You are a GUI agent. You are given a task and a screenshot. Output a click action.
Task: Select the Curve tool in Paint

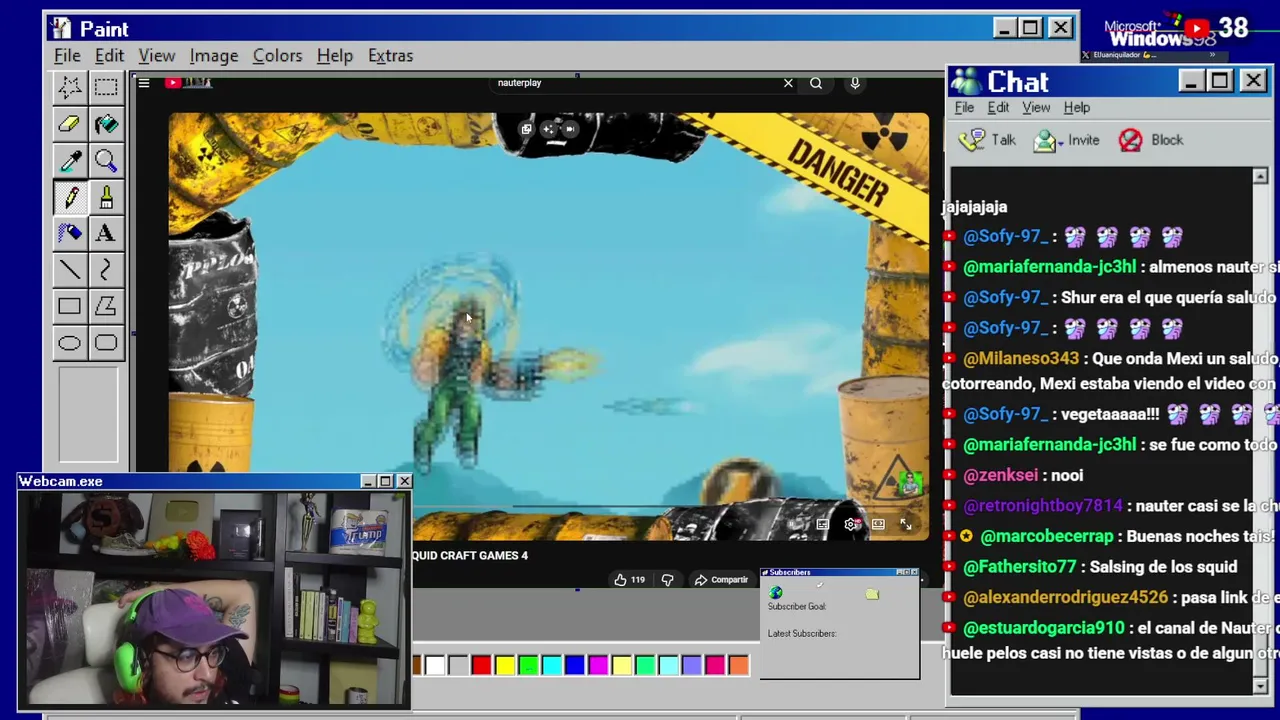coord(105,270)
